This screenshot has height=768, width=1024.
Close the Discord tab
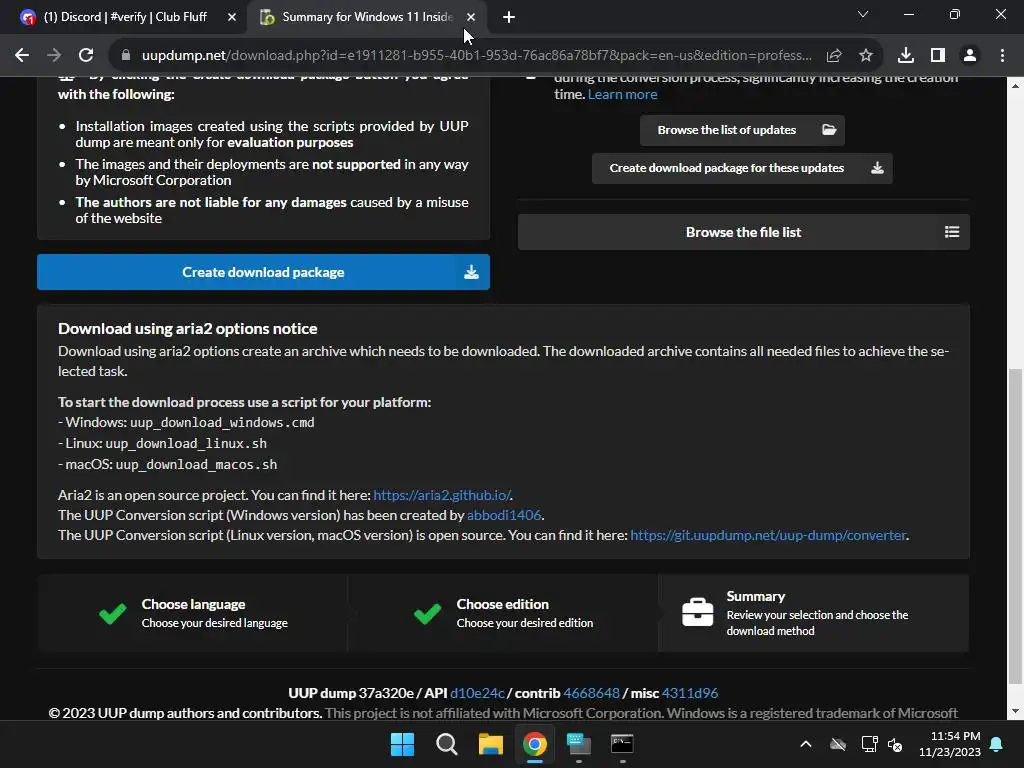pos(232,17)
